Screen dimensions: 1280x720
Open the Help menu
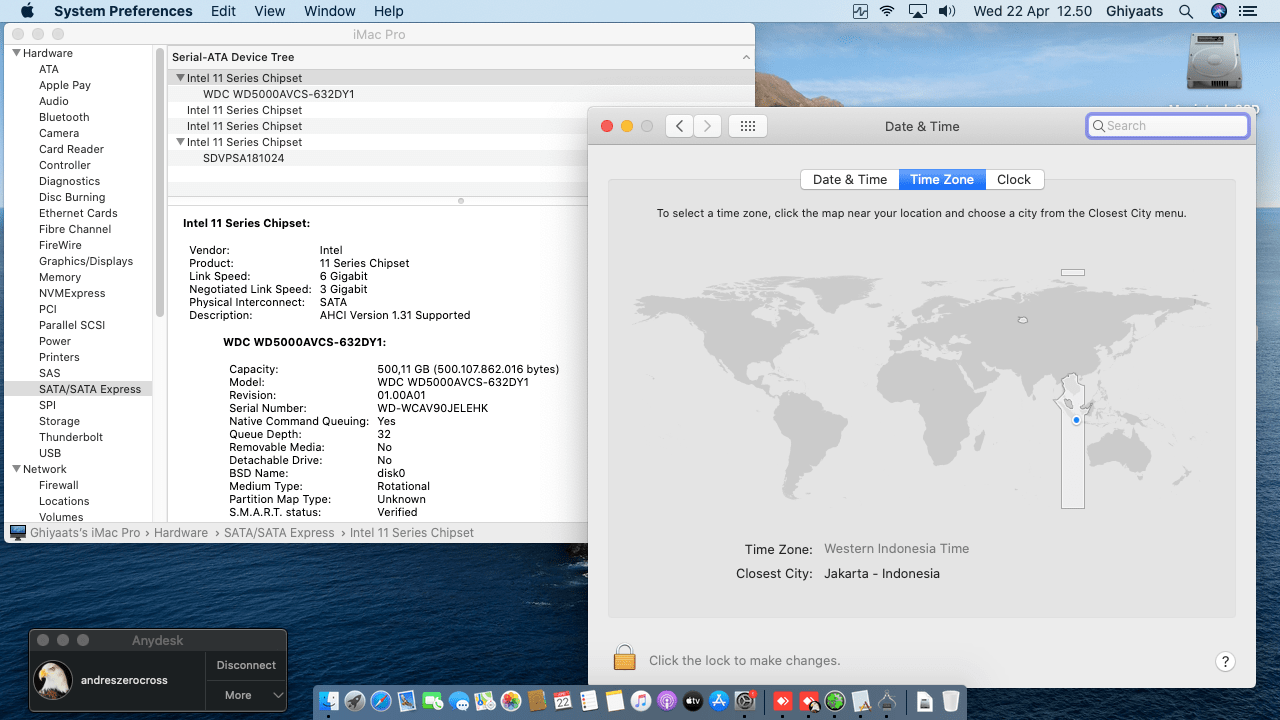389,11
